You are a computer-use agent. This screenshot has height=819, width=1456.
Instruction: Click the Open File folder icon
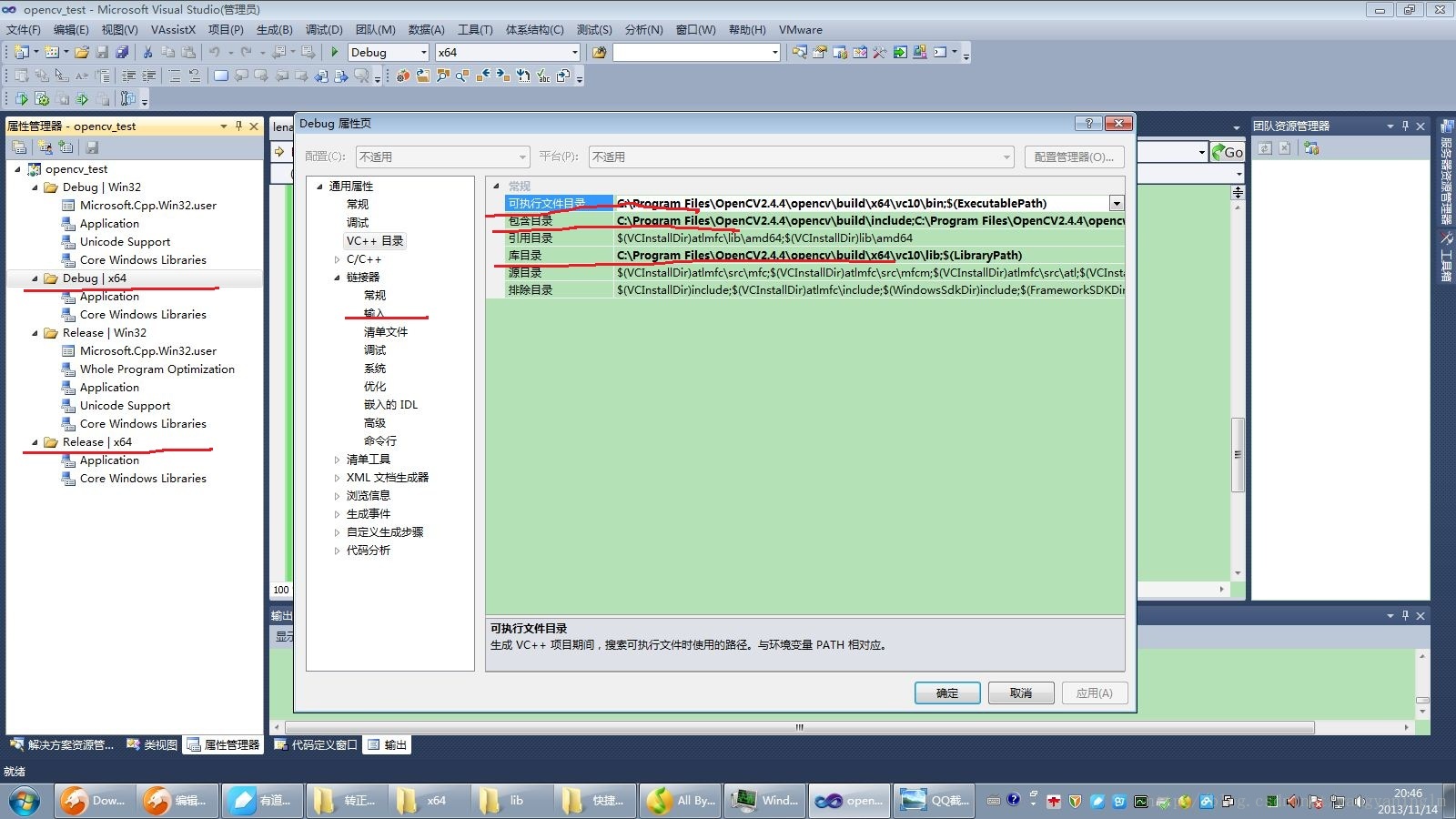pyautogui.click(x=82, y=52)
